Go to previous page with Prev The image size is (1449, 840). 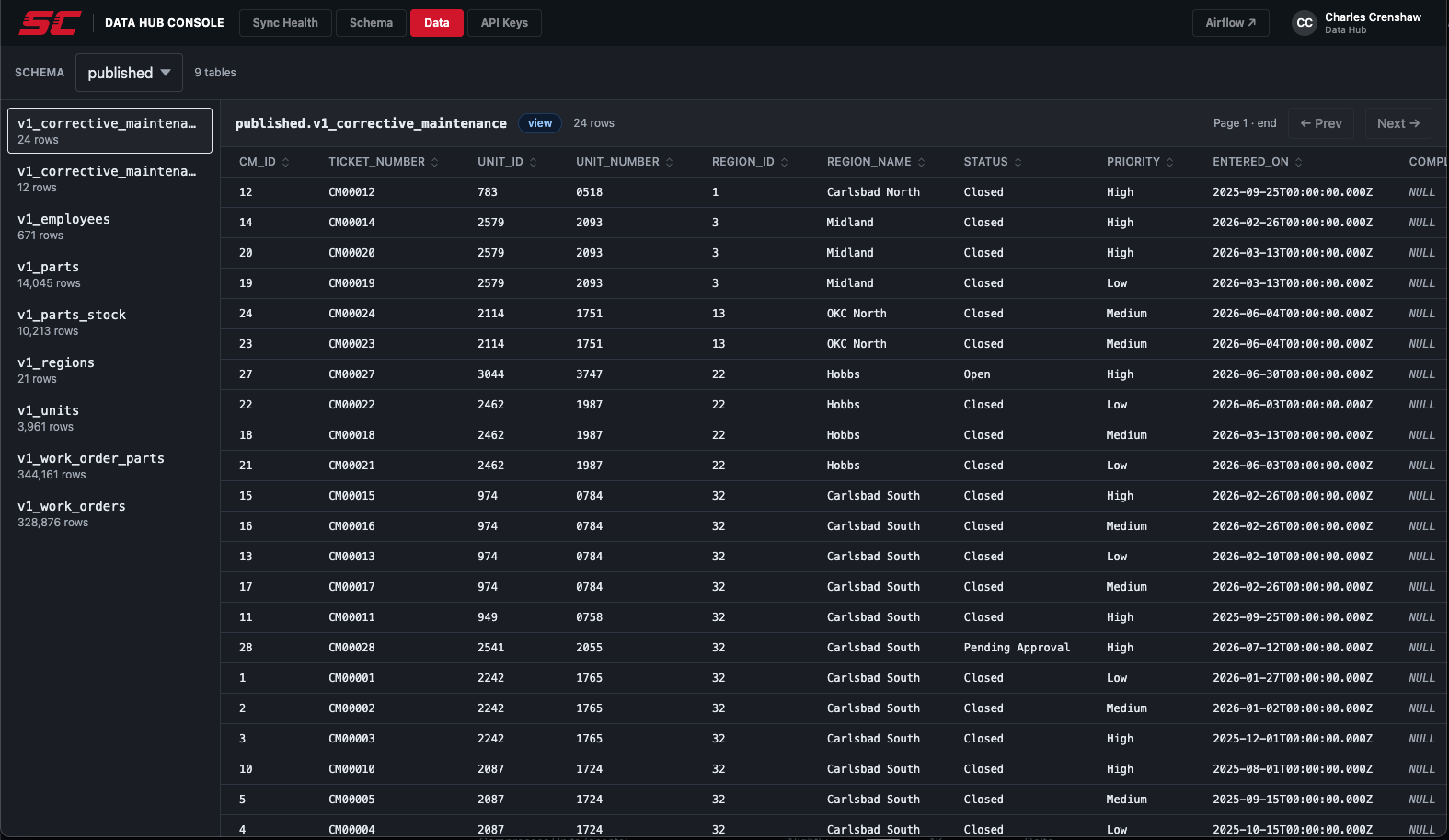tap(1321, 123)
